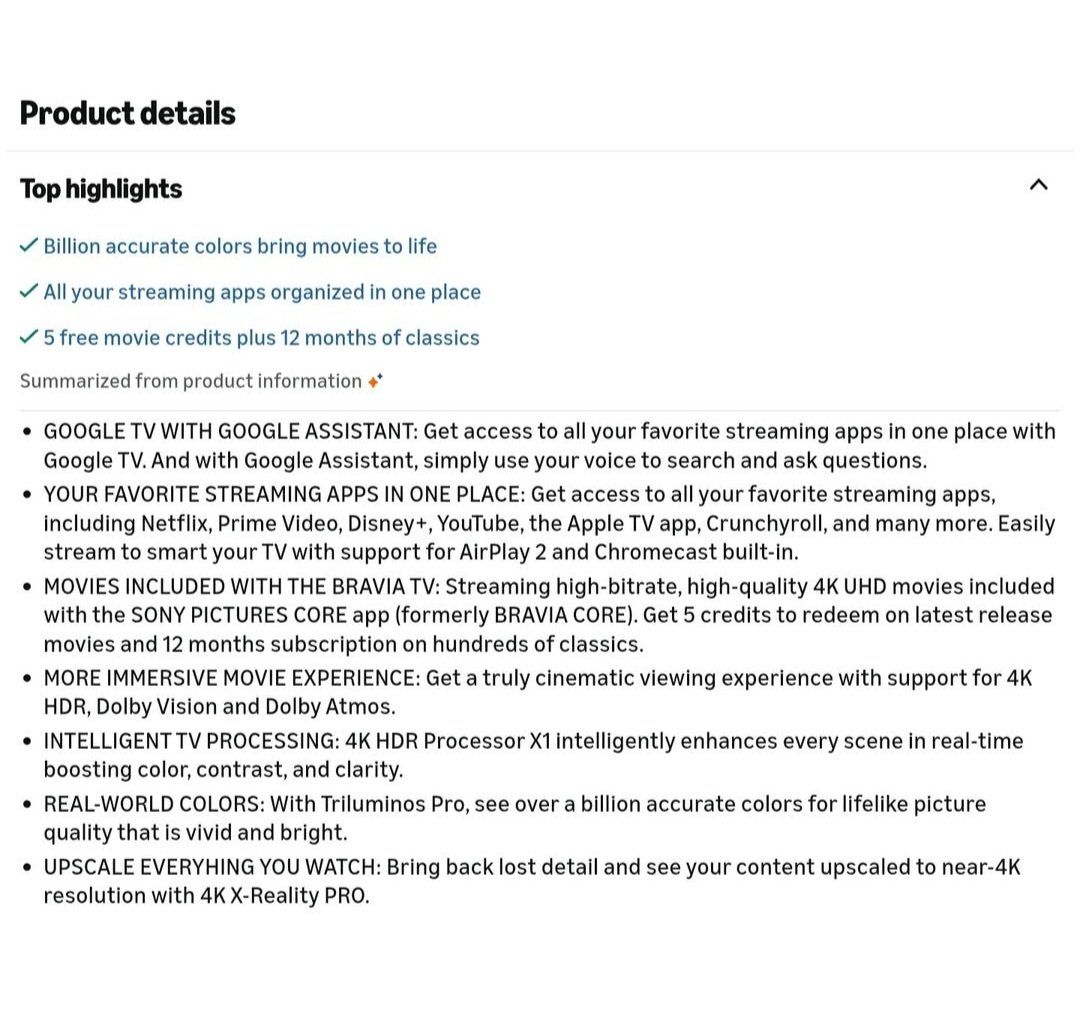Open '5 free movie credits' highlight link

[x=261, y=338]
